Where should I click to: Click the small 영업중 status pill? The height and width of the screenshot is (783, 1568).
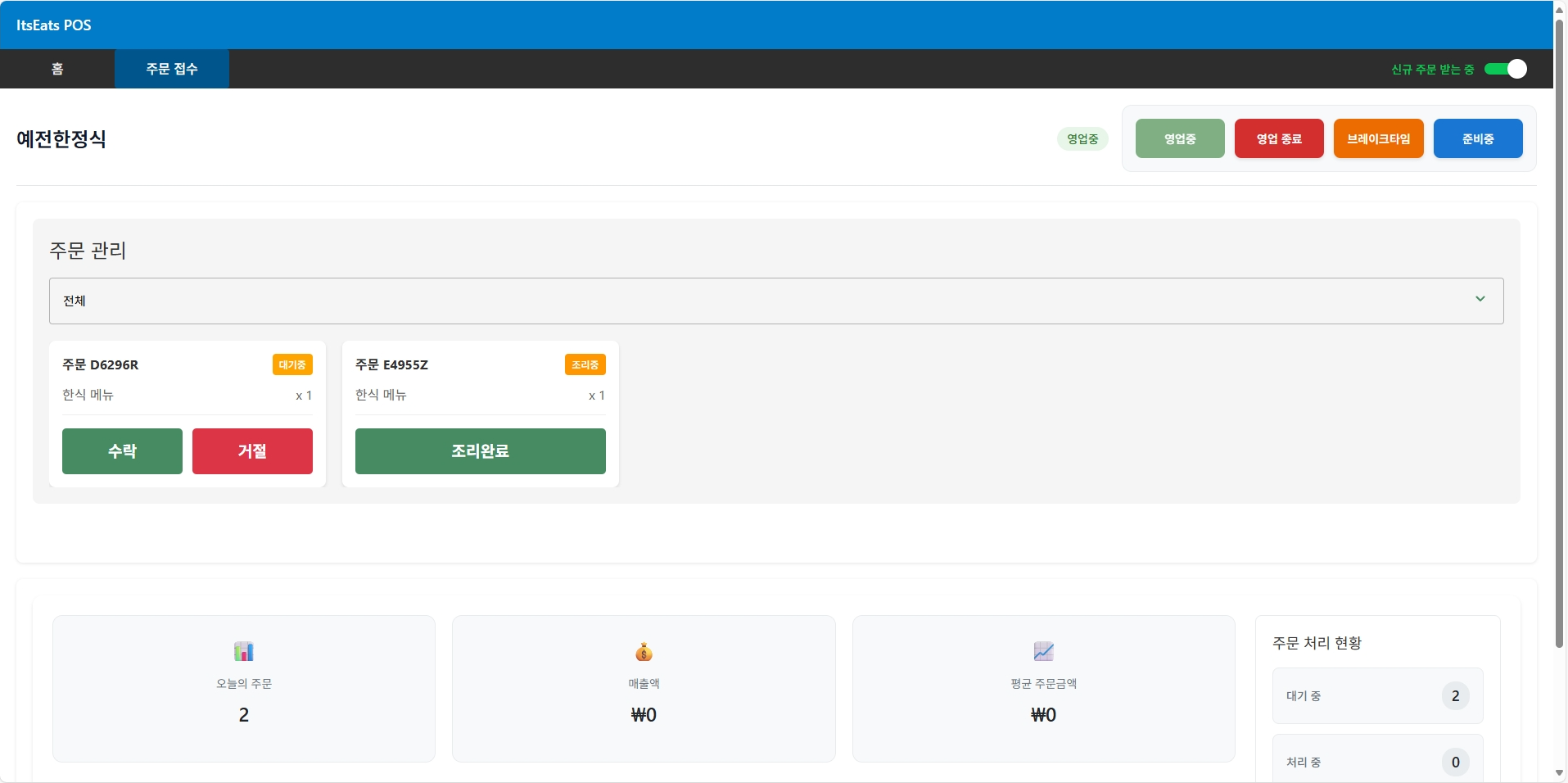[x=1082, y=138]
